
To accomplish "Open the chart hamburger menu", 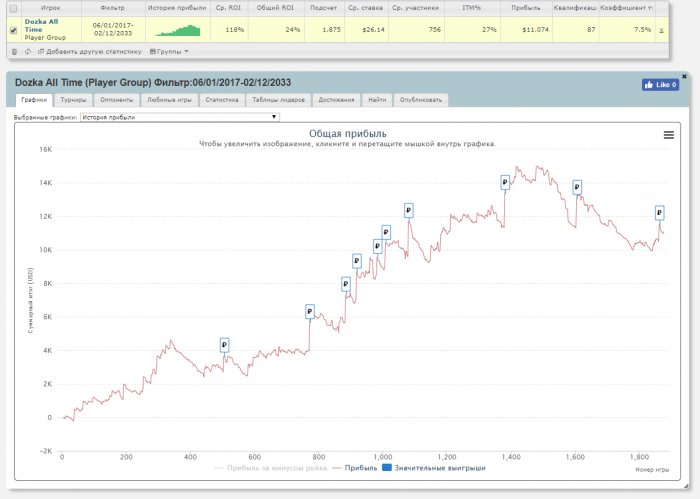I will pos(669,135).
